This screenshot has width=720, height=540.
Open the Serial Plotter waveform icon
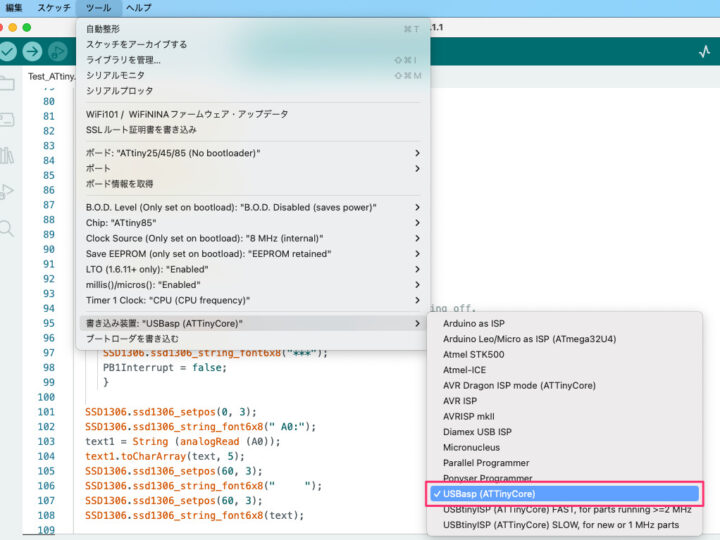(x=704, y=51)
